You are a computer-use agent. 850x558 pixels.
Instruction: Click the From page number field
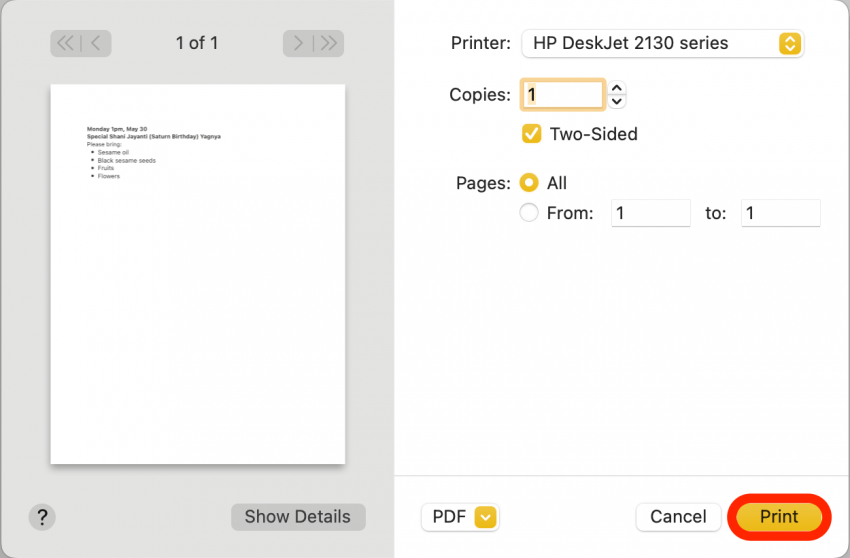(x=650, y=213)
